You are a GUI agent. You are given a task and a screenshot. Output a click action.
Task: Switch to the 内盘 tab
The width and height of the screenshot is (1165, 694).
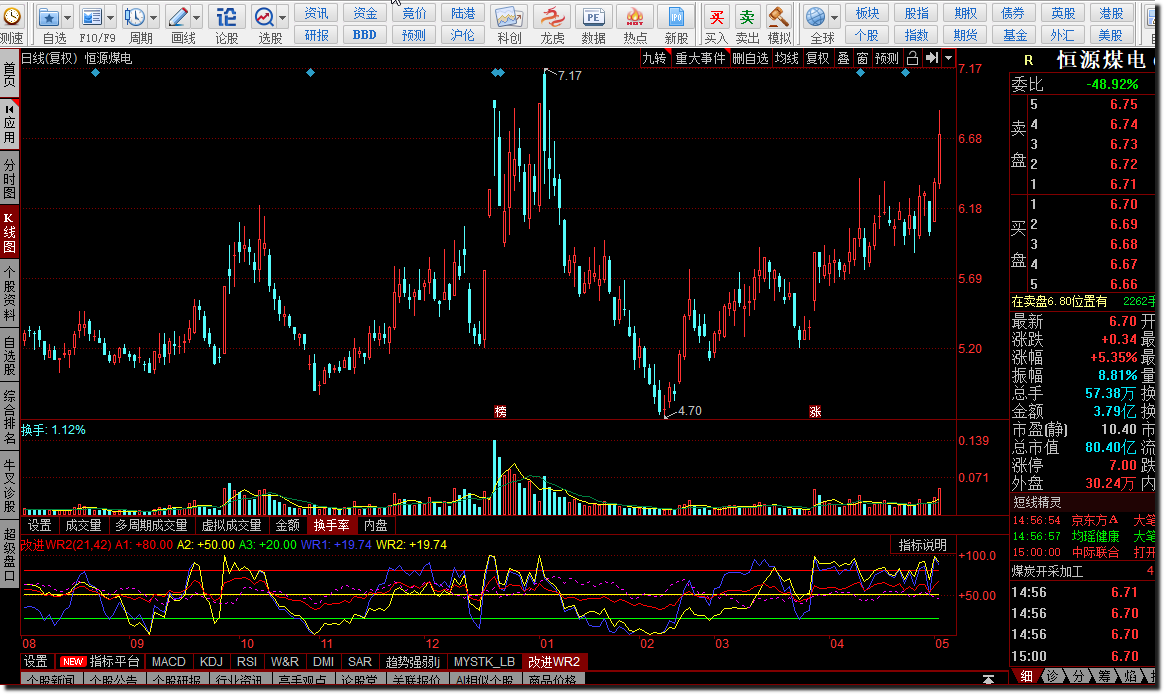tap(376, 525)
